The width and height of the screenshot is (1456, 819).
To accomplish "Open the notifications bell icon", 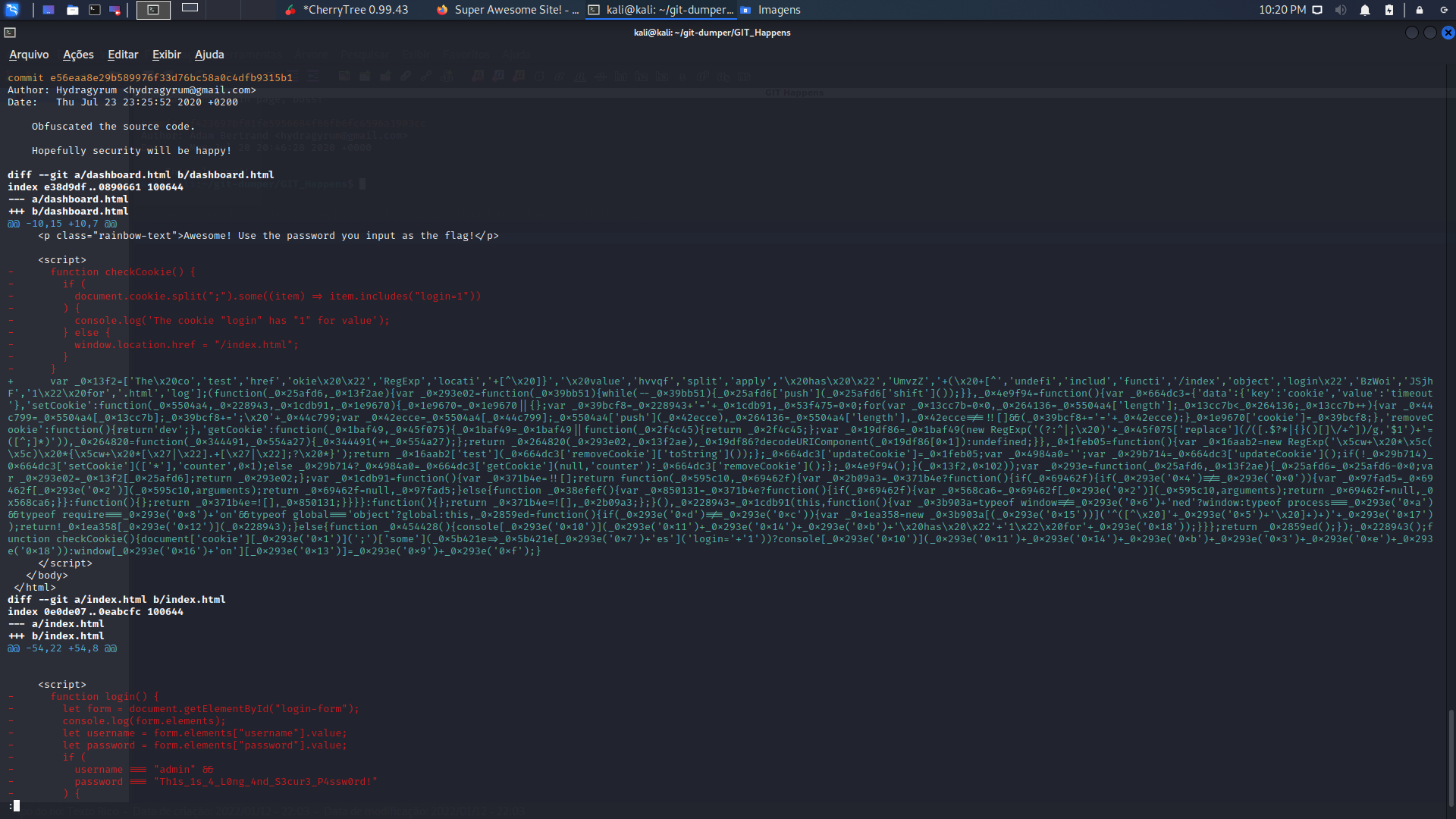I will click(x=1365, y=10).
